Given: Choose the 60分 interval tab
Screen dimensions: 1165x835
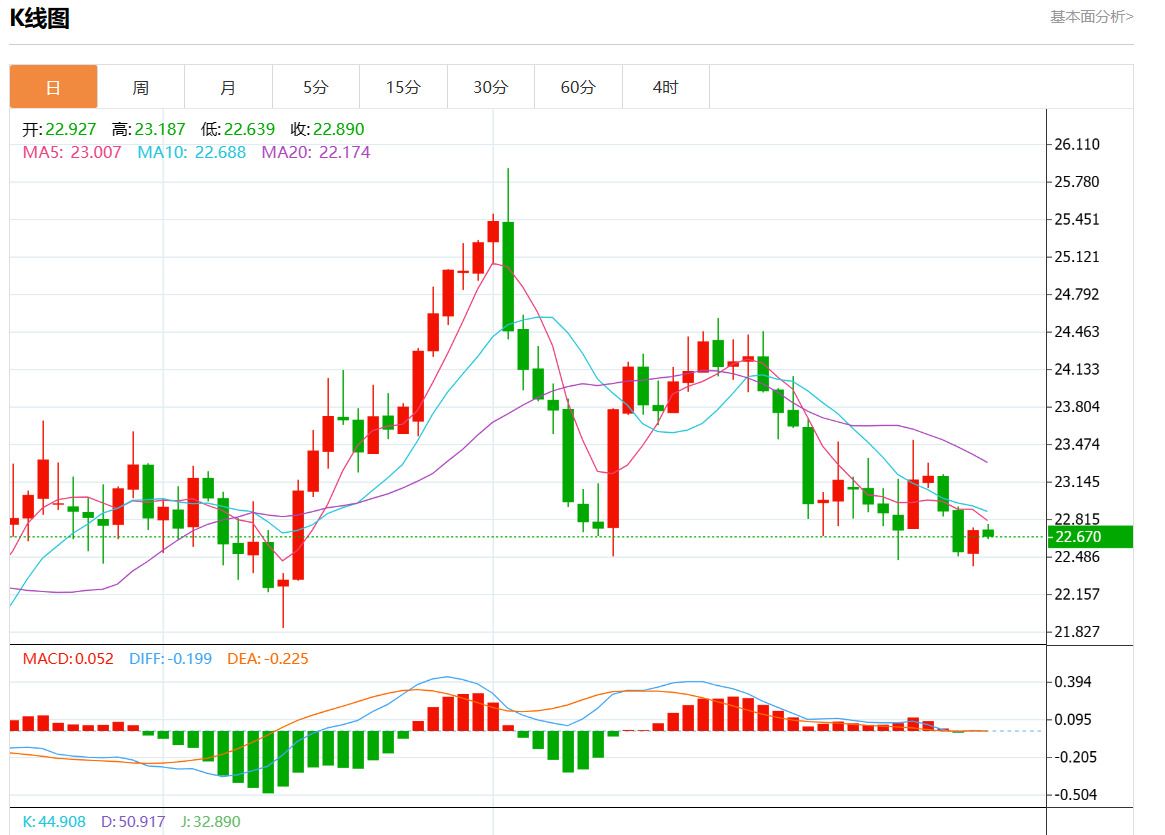Looking at the screenshot, I should point(578,87).
